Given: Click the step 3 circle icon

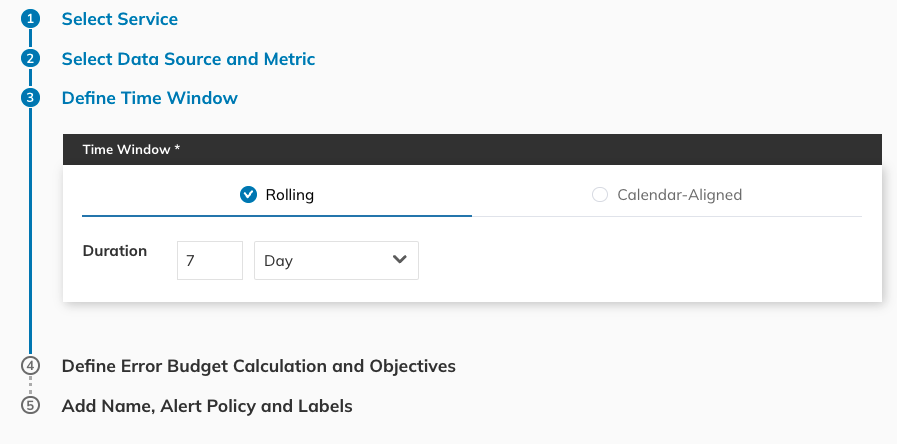Looking at the screenshot, I should pyautogui.click(x=31, y=98).
